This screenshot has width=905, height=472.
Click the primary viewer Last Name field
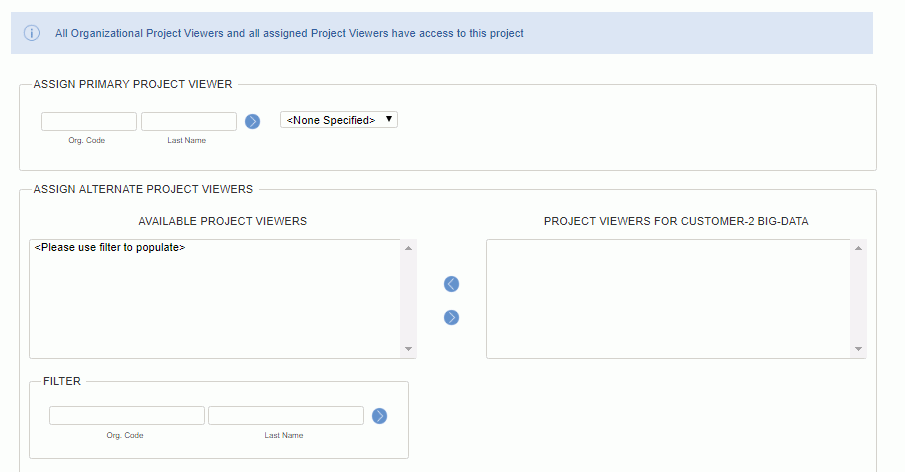(x=188, y=121)
